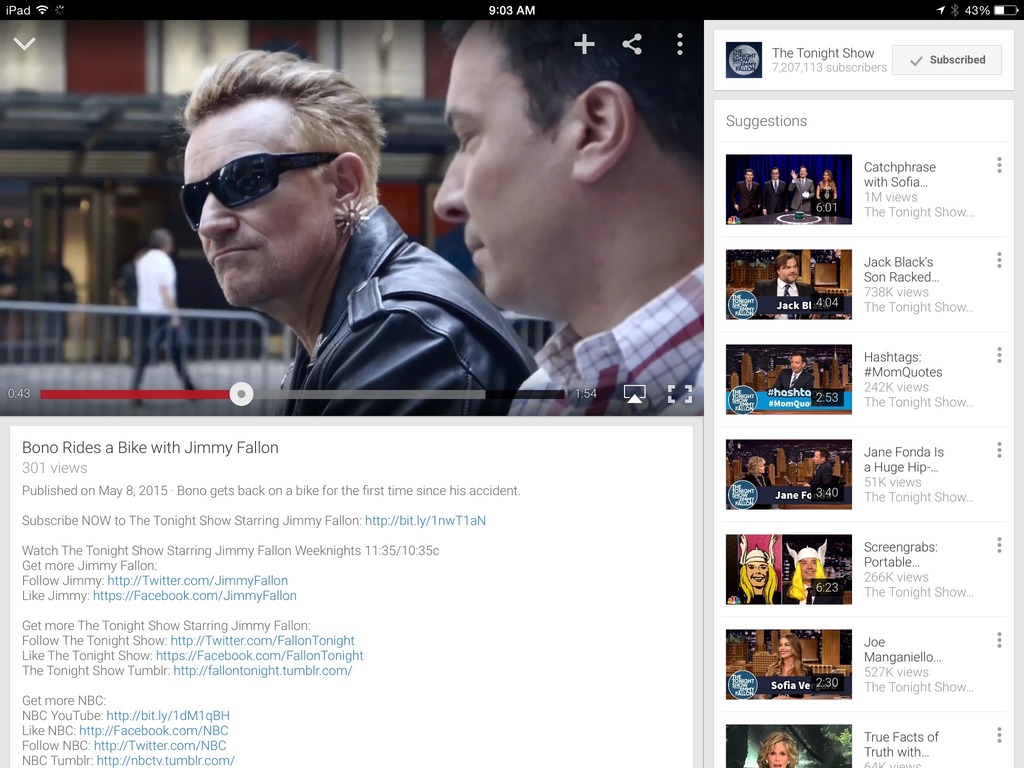Play Joe Manganiello video thumbnail
The image size is (1024, 768).
[789, 664]
